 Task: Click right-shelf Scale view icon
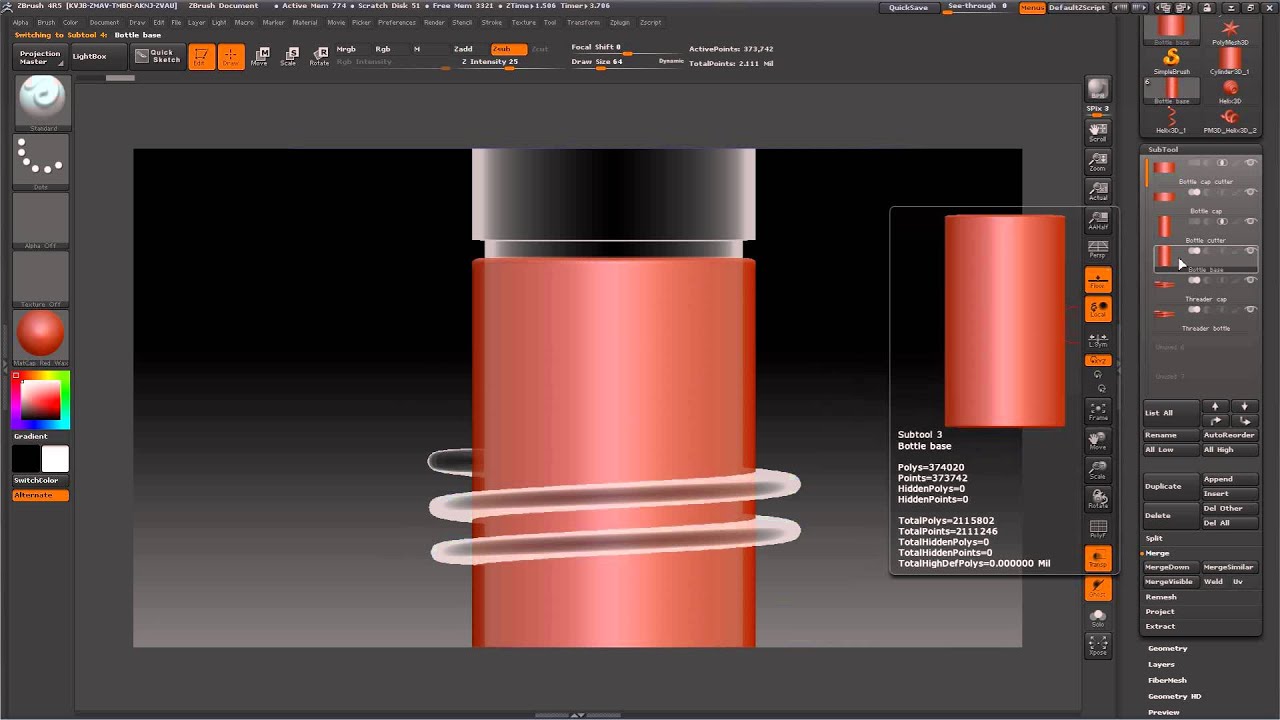coord(1098,469)
